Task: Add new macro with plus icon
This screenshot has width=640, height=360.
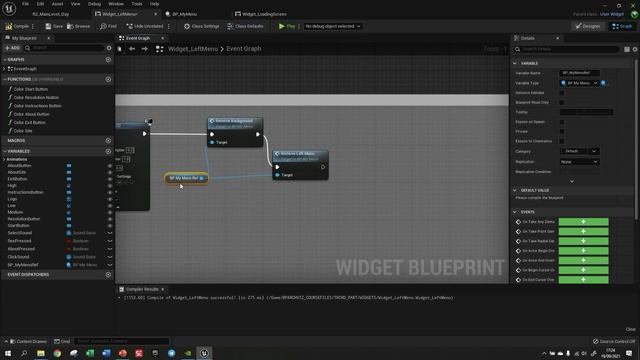Action: click(x=108, y=140)
